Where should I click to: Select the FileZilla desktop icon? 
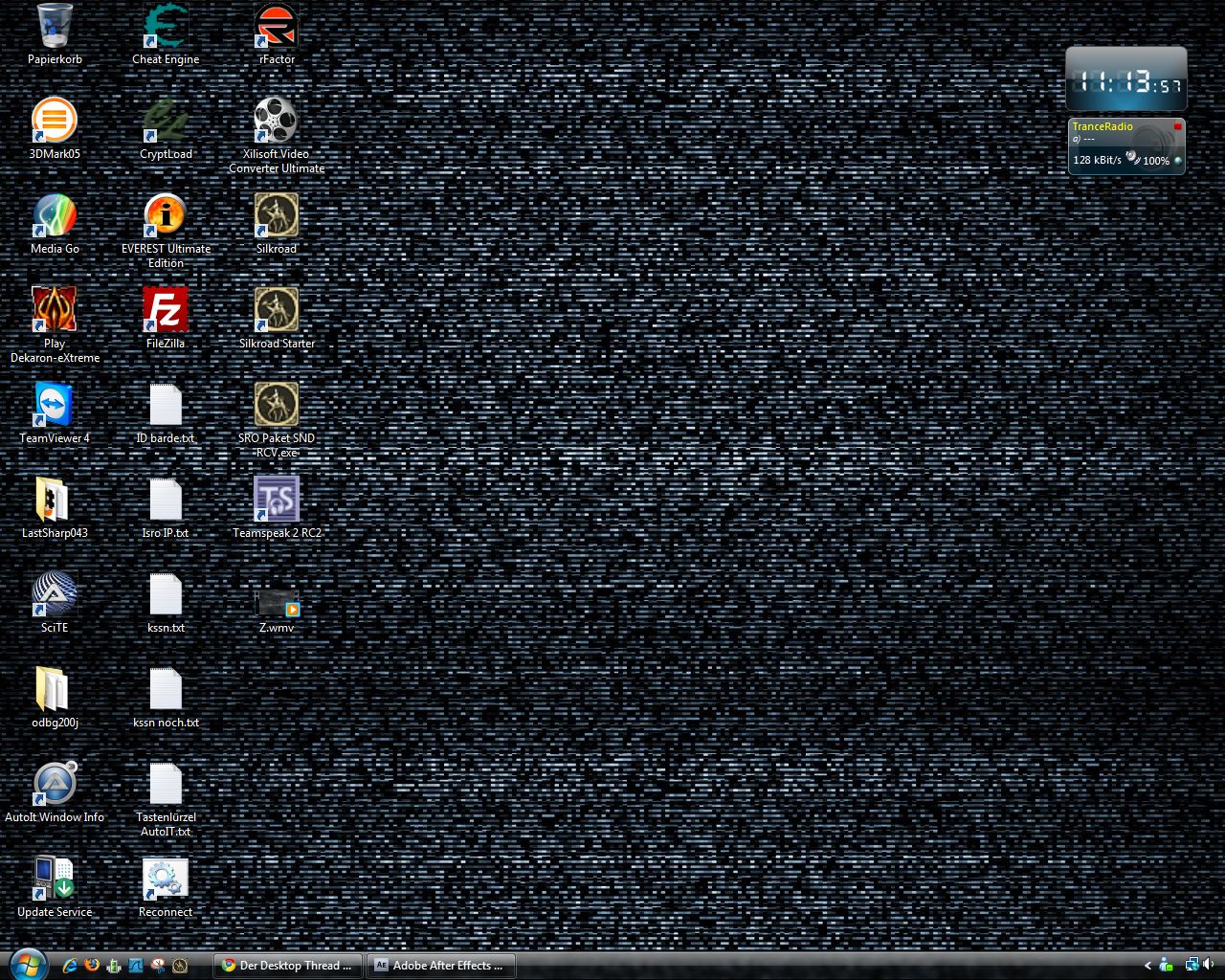(166, 310)
